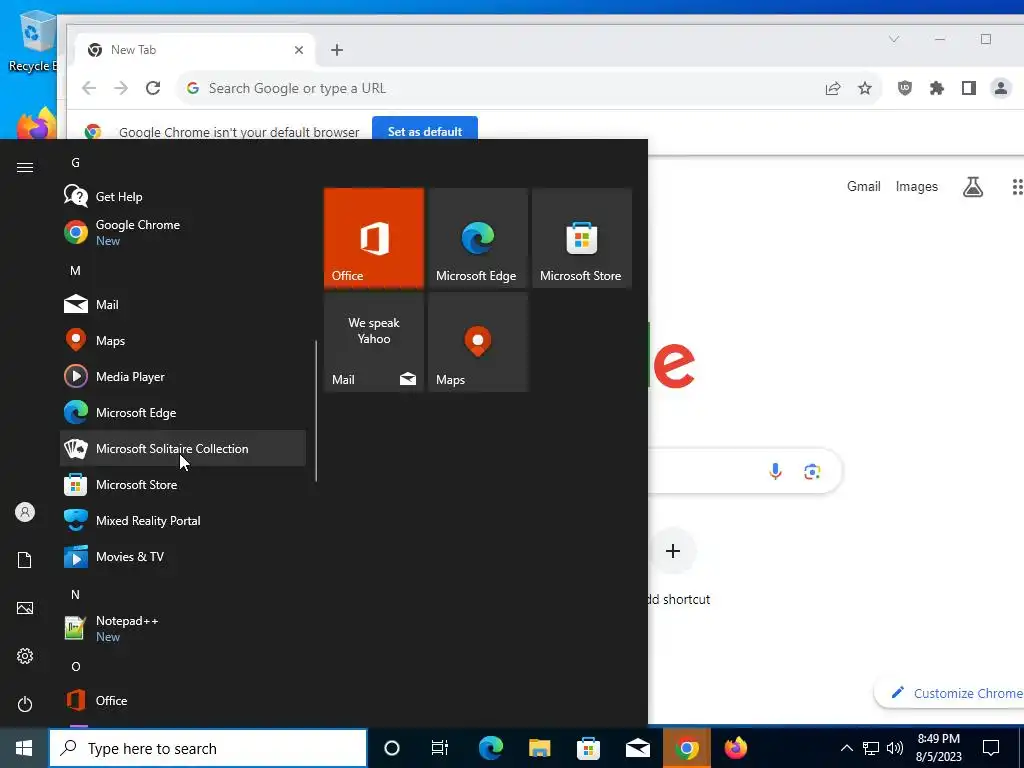
Task: Open Firefox from the taskbar
Action: tap(735, 748)
